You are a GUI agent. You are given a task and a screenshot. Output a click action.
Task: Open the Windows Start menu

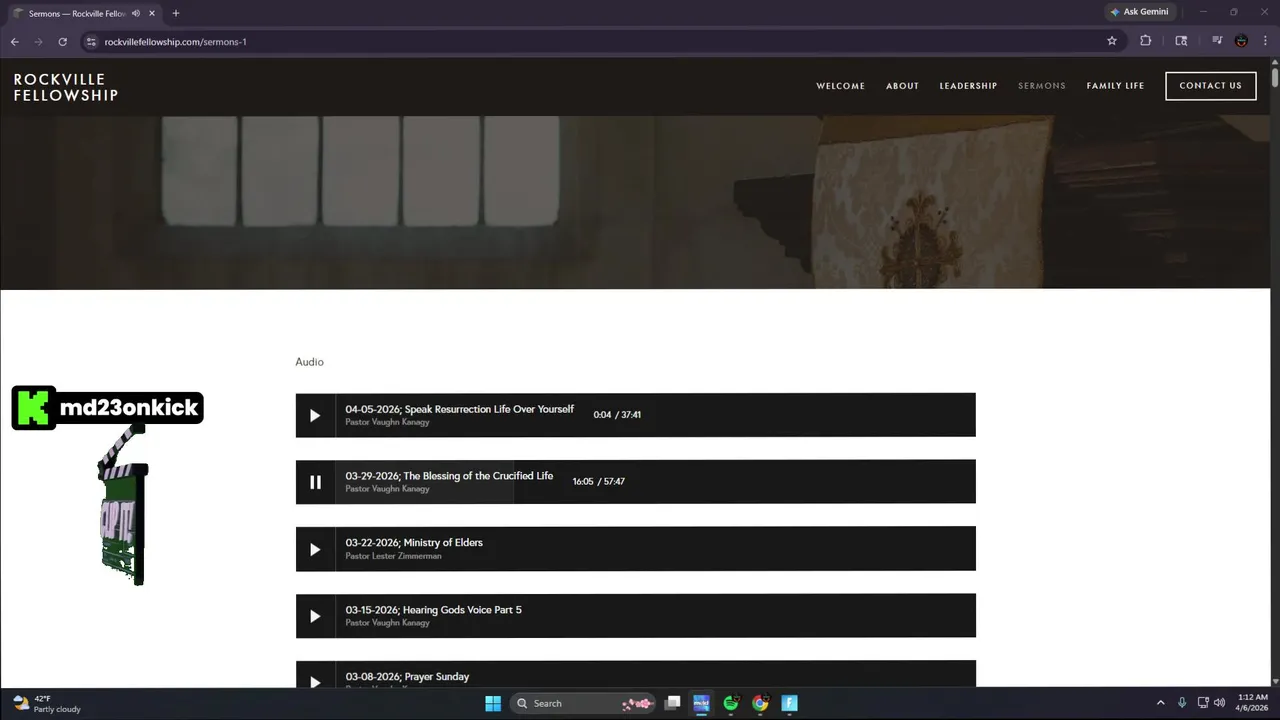(493, 703)
